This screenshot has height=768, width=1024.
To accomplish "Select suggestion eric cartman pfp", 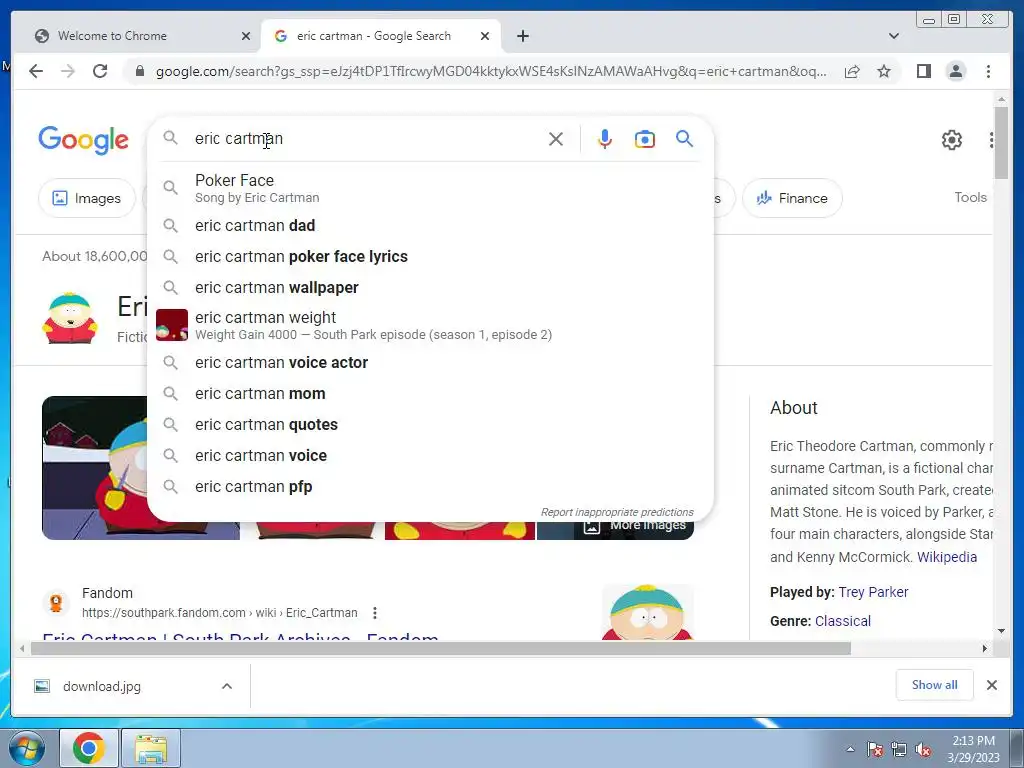I will pyautogui.click(x=430, y=487).
